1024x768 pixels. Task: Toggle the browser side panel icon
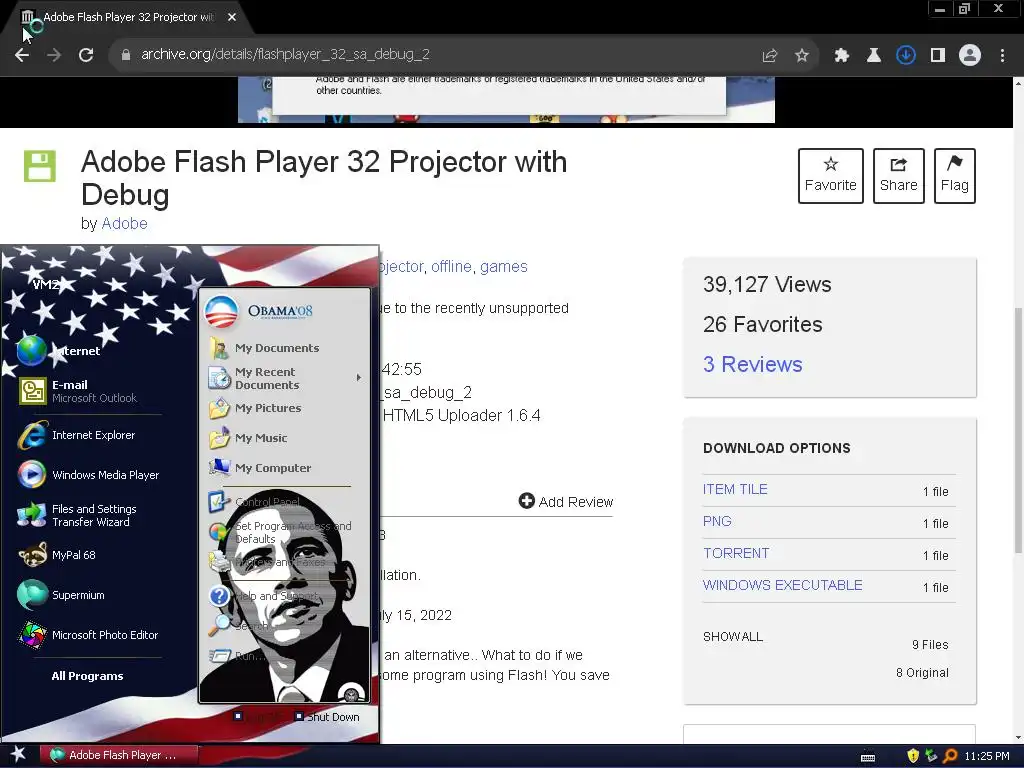938,55
